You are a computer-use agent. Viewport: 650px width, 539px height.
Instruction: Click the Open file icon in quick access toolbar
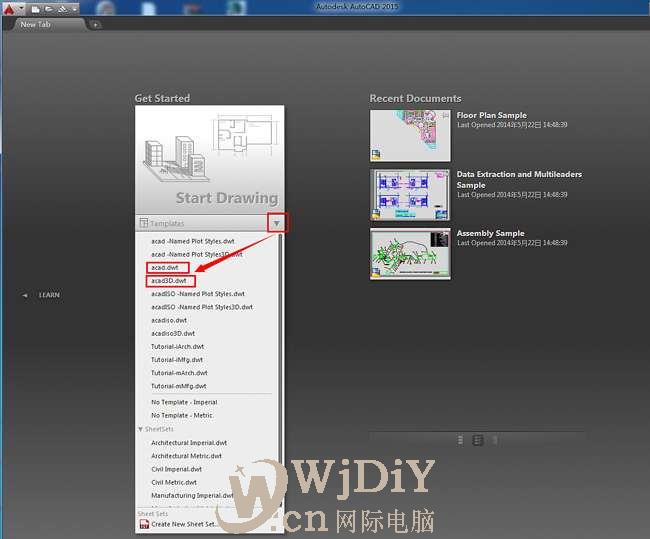click(x=47, y=8)
